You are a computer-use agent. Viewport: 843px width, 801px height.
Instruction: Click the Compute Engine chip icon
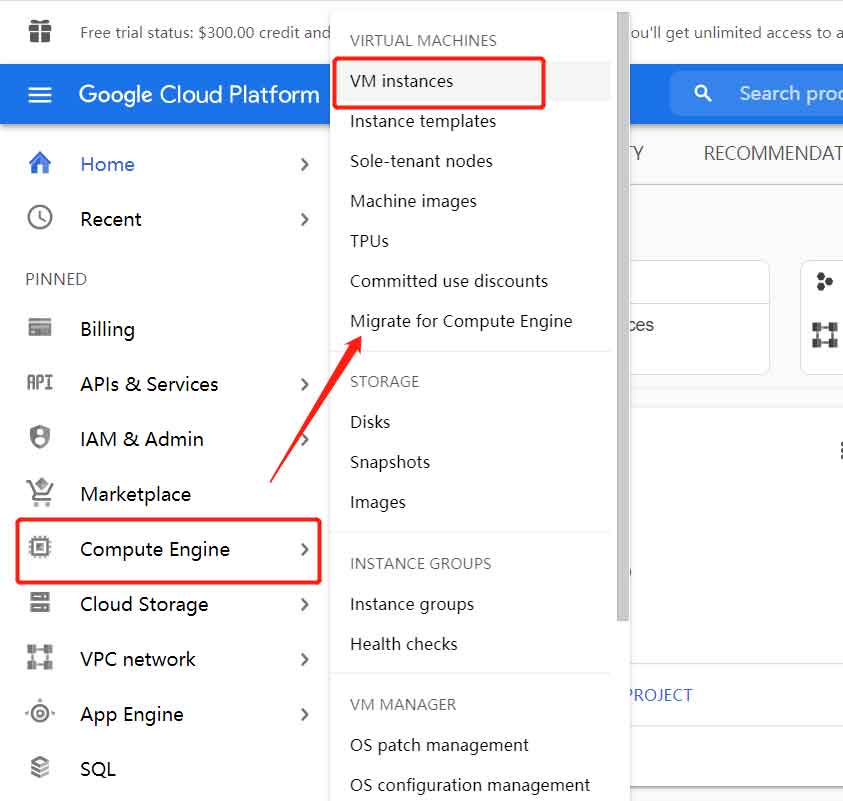pos(40,547)
